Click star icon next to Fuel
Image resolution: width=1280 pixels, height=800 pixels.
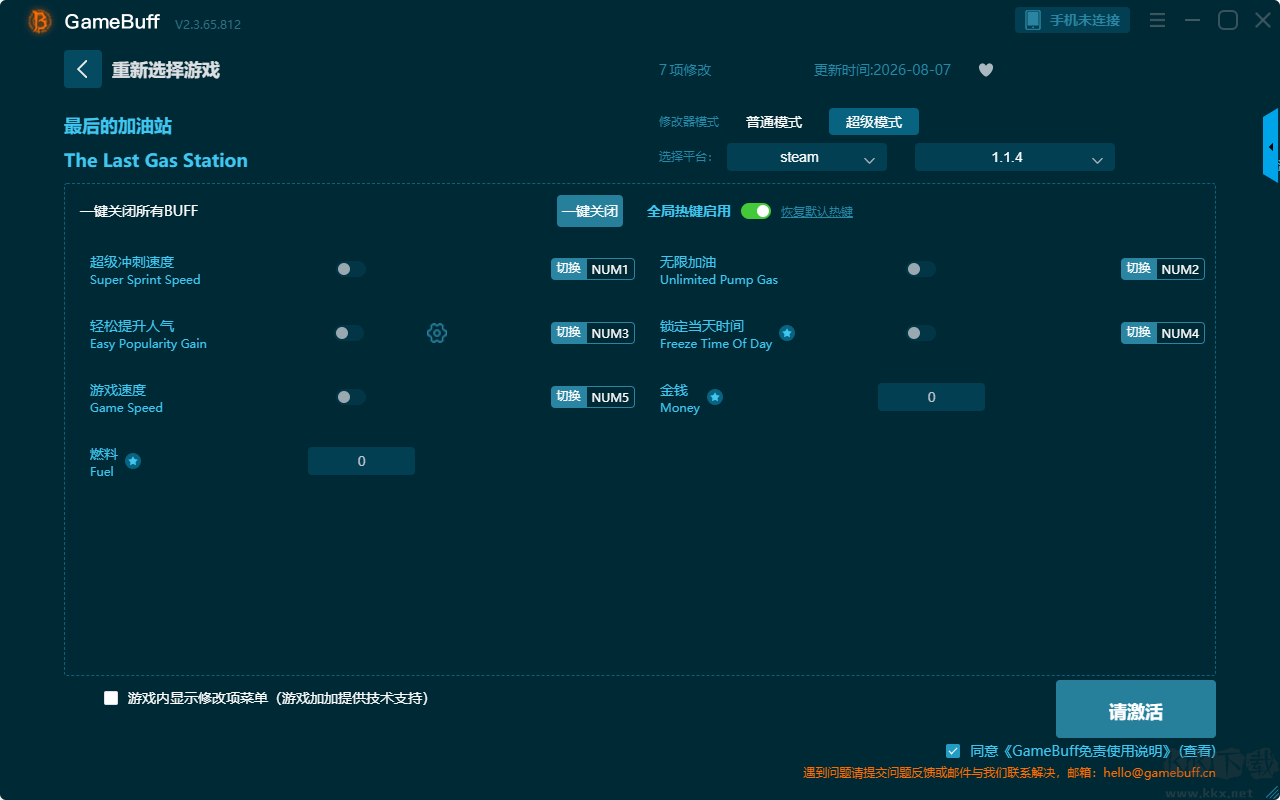click(x=133, y=461)
